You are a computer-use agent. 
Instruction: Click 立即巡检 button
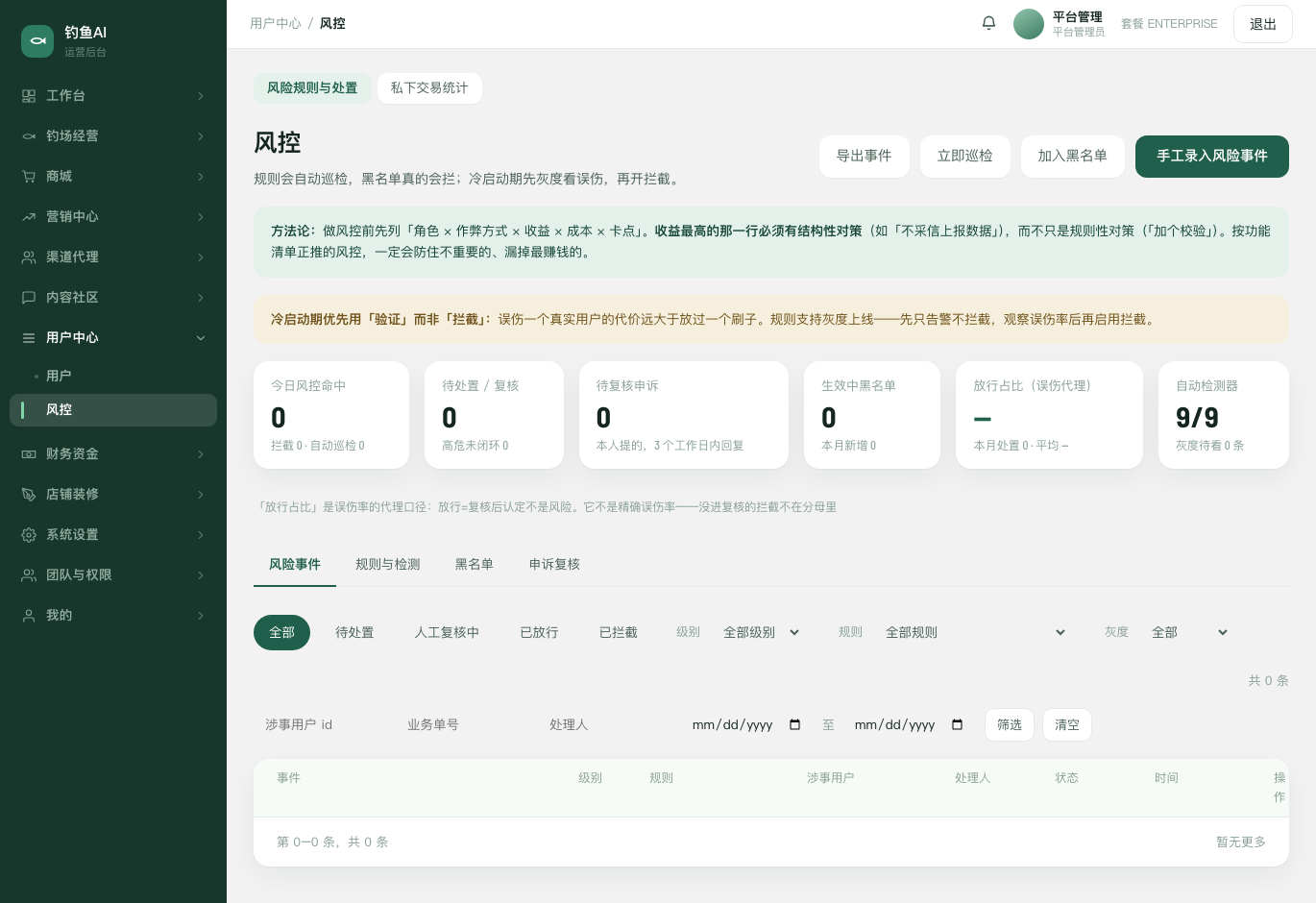[965, 157]
